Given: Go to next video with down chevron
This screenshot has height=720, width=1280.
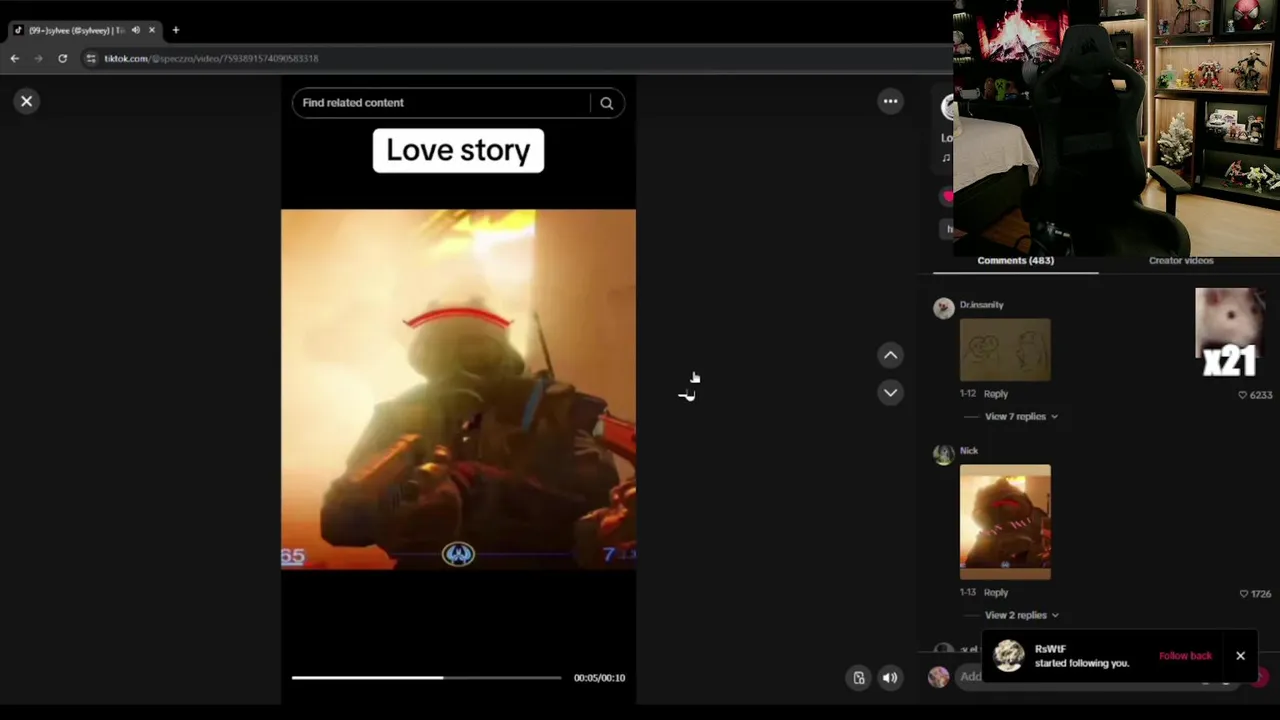Looking at the screenshot, I should point(890,393).
